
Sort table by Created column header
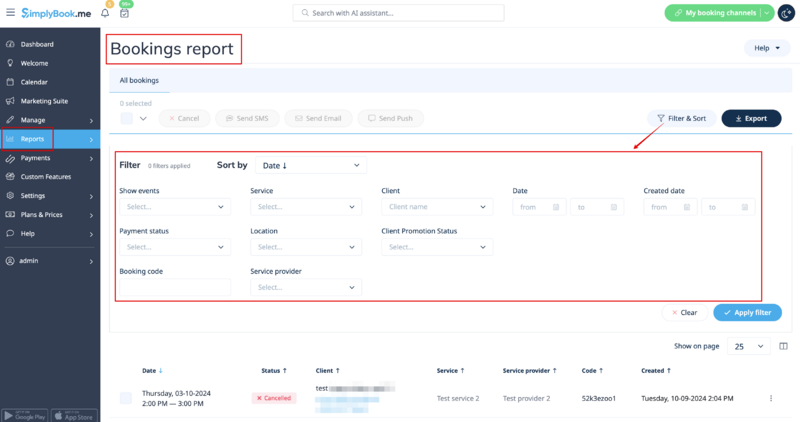coord(656,370)
